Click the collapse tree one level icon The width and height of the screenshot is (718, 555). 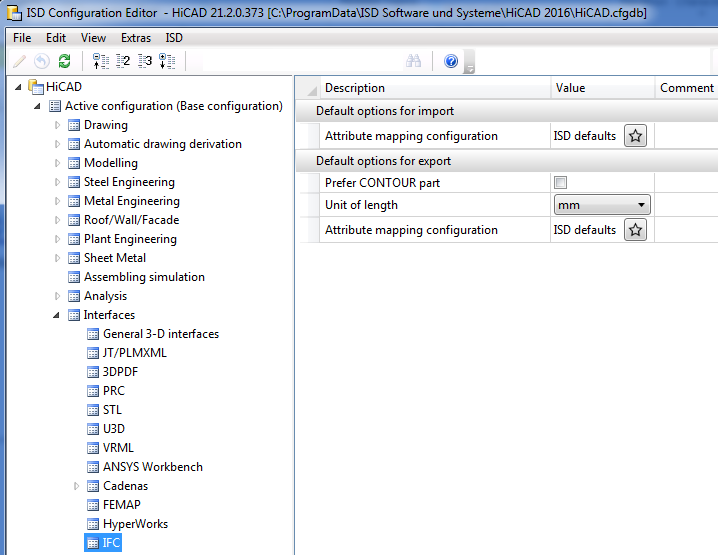[x=100, y=61]
